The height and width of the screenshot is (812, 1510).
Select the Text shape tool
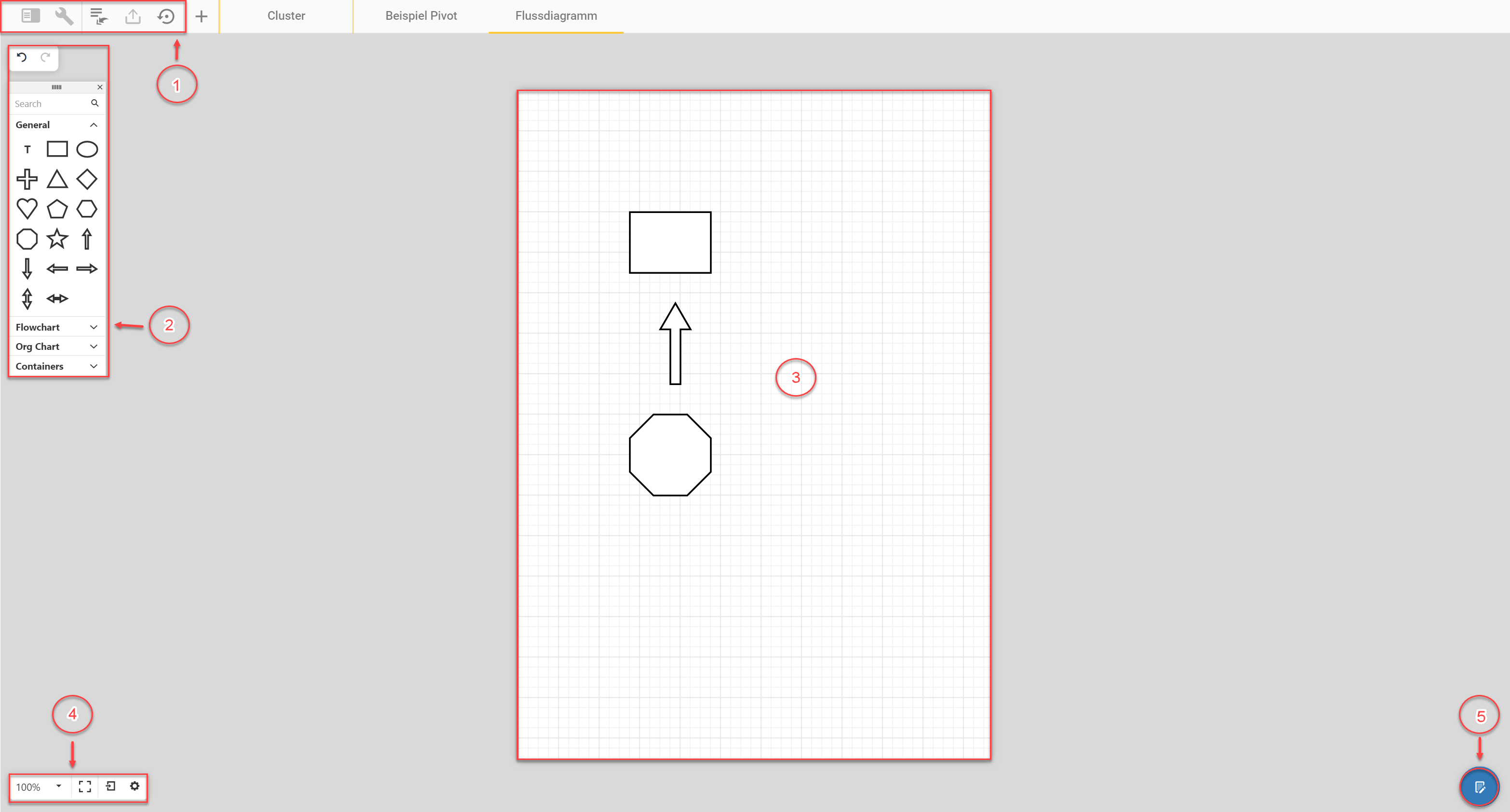pos(27,149)
